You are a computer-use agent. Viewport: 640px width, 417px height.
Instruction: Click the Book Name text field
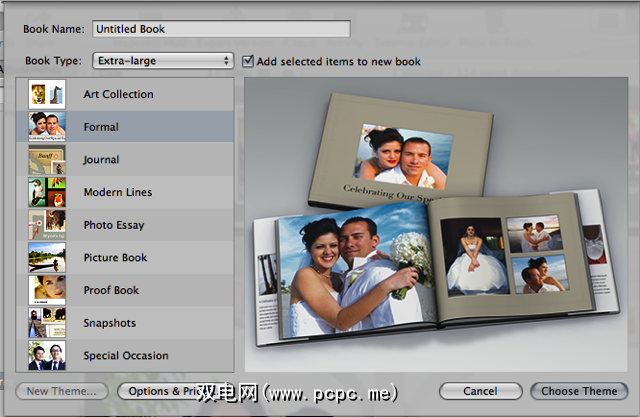pos(220,29)
